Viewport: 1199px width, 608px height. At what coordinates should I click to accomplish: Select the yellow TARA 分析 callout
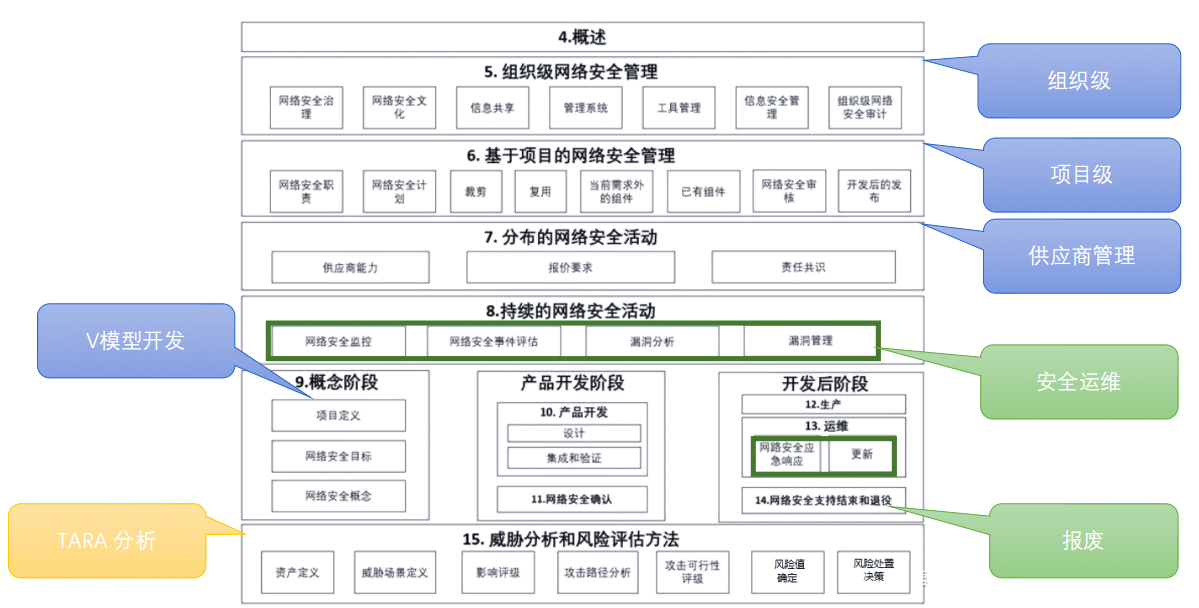coord(106,541)
